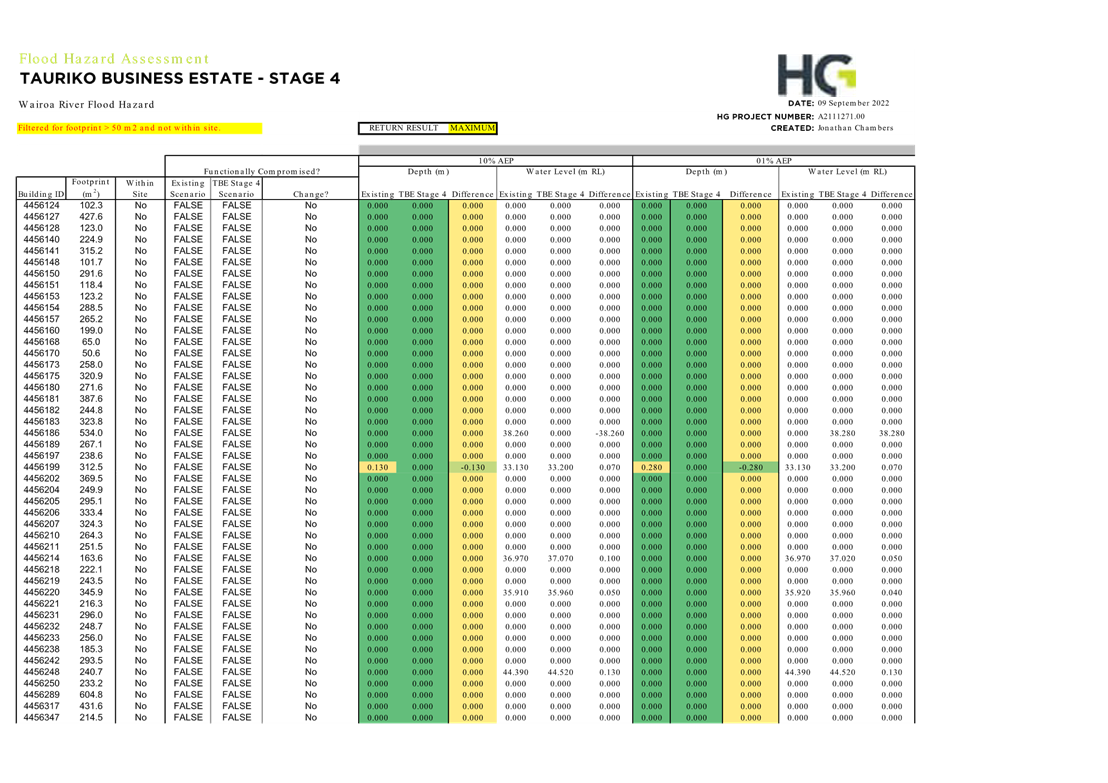Click the Building ID column header
Image resolution: width=1108 pixels, height=783 pixels.
tap(41, 194)
